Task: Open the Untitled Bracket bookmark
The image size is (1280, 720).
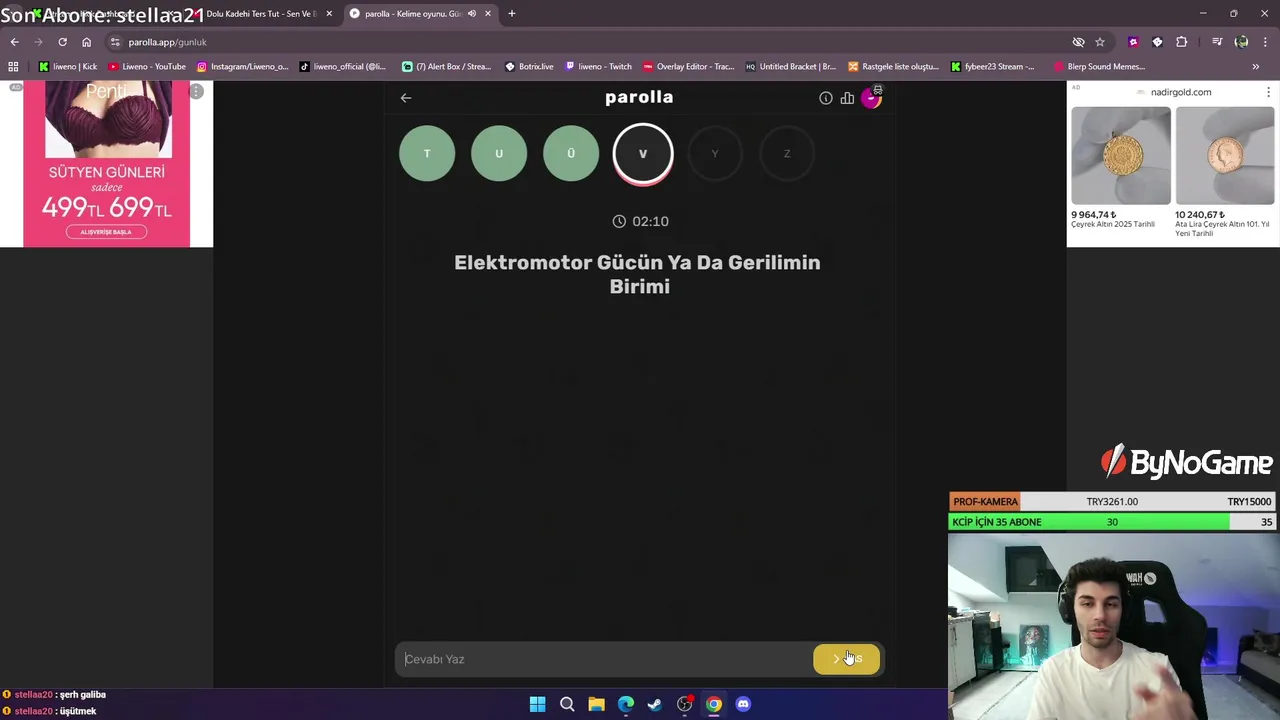Action: pos(790,67)
